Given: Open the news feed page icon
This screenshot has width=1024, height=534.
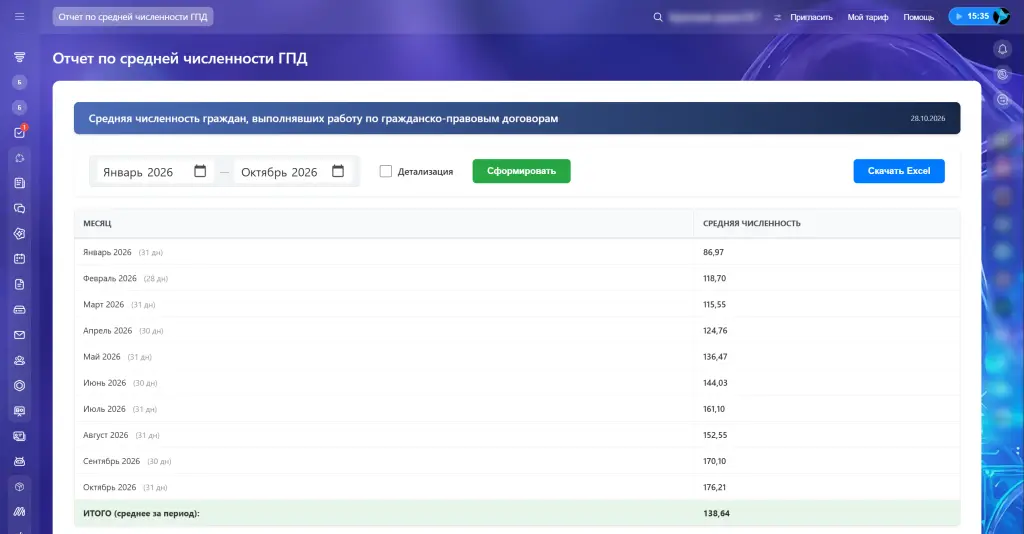Looking at the screenshot, I should pyautogui.click(x=20, y=183).
